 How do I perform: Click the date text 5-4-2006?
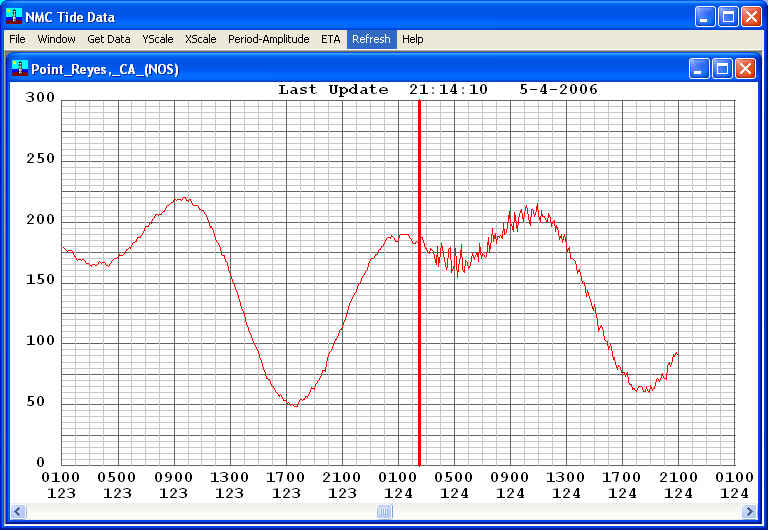tap(559, 90)
